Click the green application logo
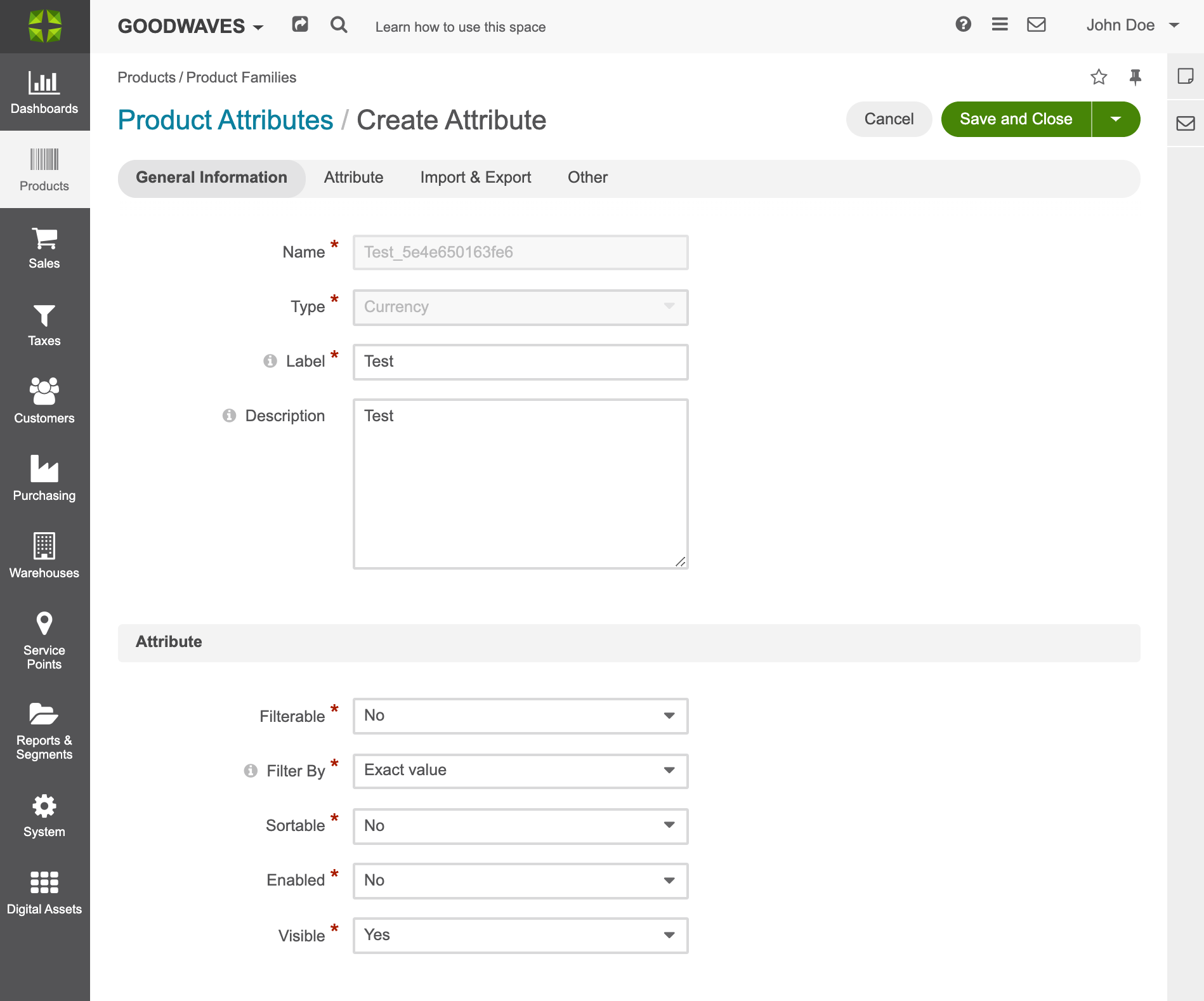 tap(45, 26)
